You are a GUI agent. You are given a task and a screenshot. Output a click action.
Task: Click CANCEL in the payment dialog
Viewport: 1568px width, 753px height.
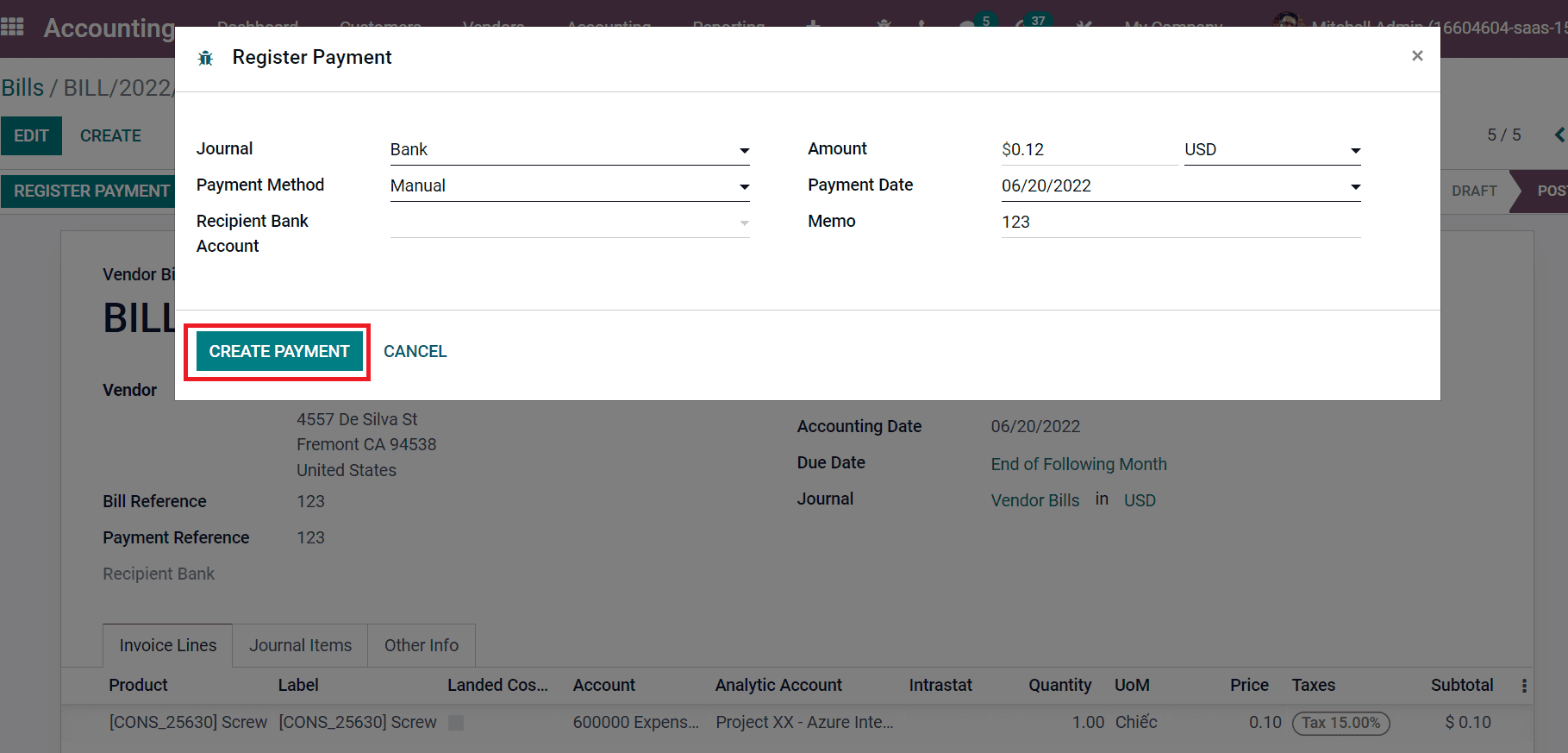(415, 352)
